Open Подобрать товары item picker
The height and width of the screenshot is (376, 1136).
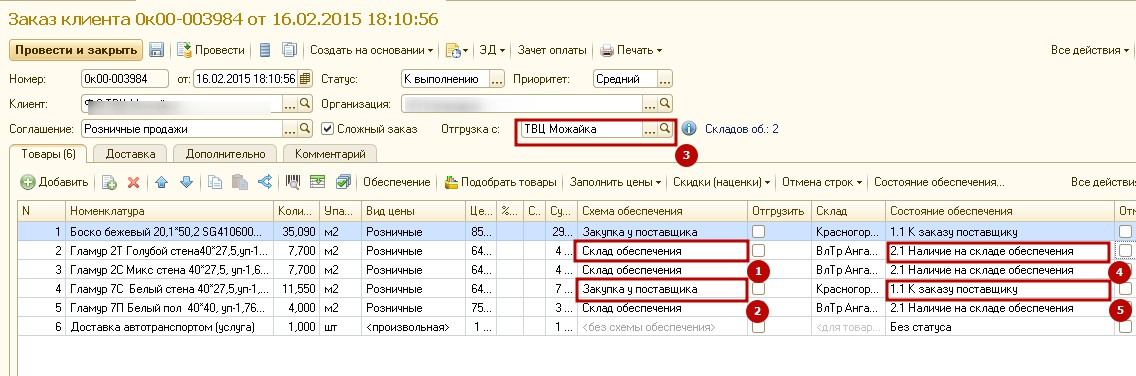click(500, 182)
